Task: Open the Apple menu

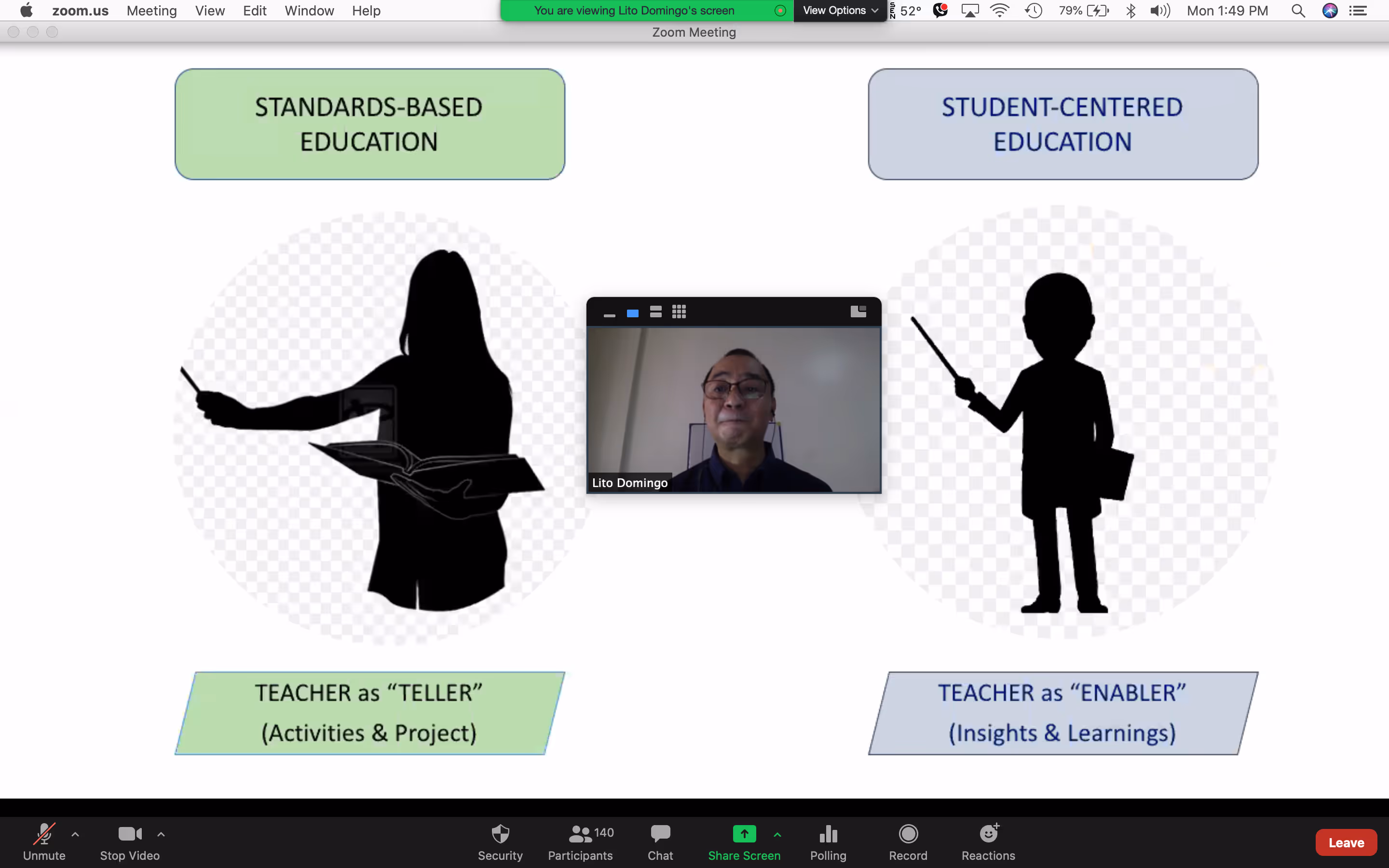Action: click(27, 10)
